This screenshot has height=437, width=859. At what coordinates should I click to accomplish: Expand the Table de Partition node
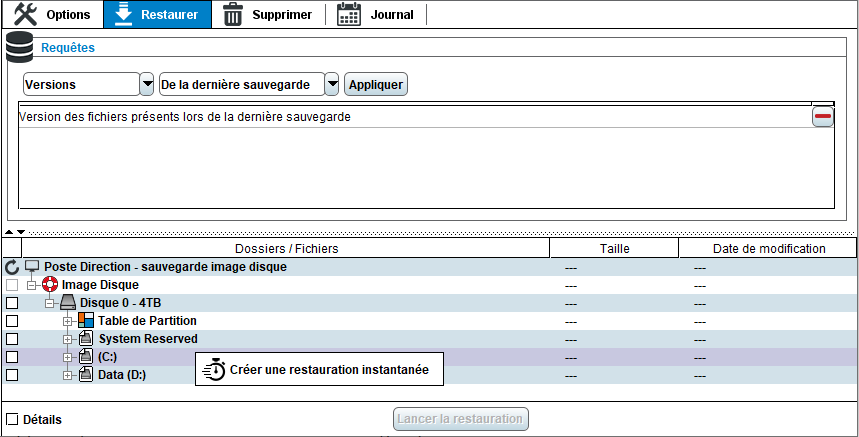tap(67, 321)
